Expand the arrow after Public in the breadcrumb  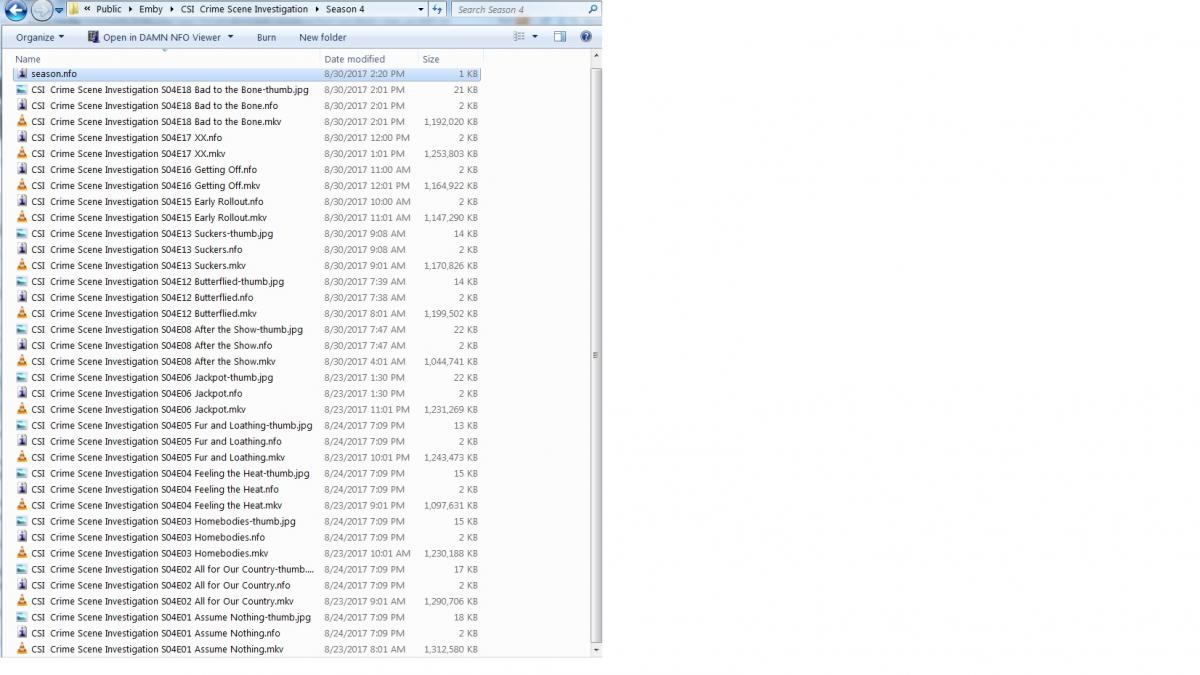[x=130, y=9]
